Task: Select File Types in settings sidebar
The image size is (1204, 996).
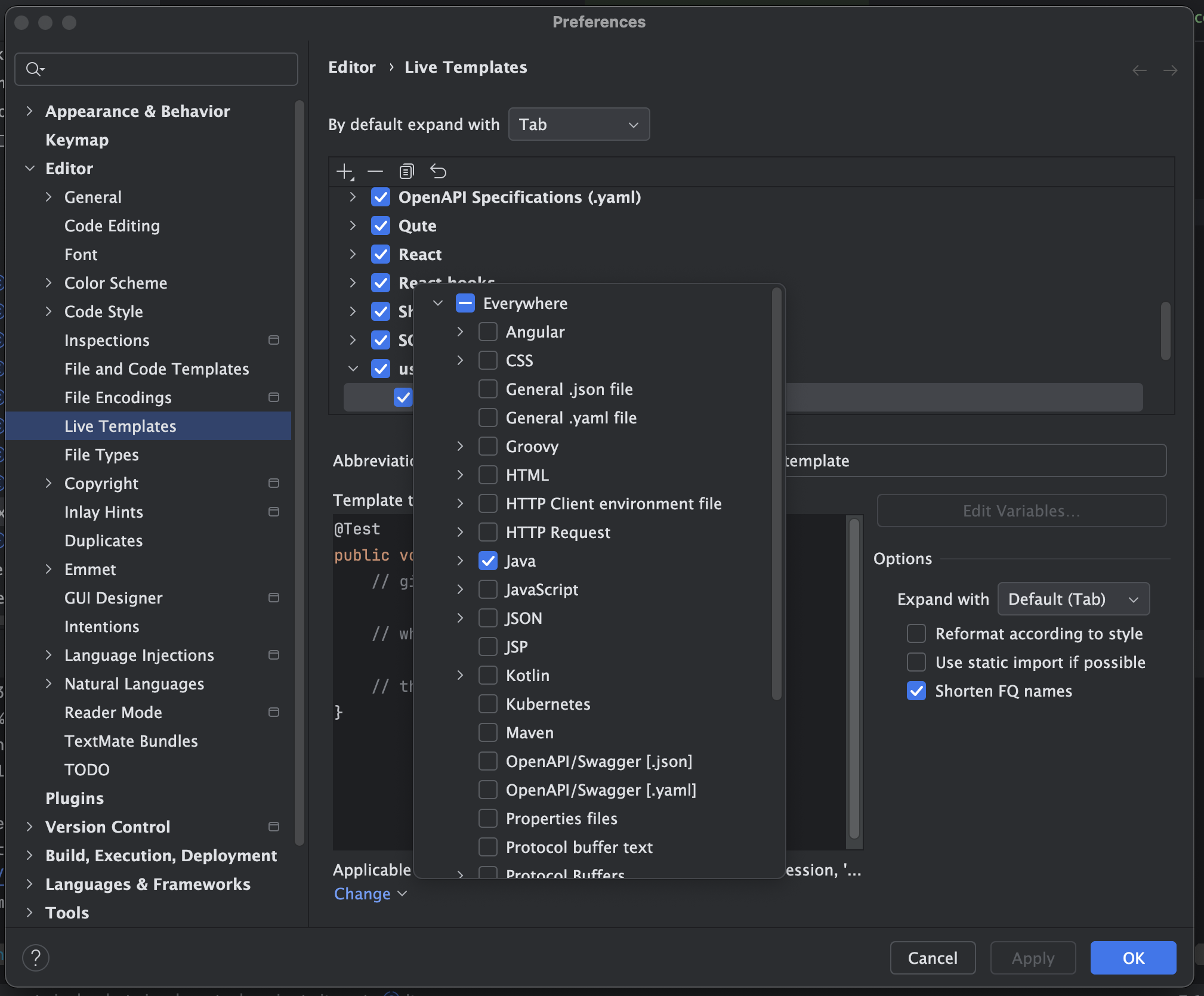Action: click(x=101, y=454)
